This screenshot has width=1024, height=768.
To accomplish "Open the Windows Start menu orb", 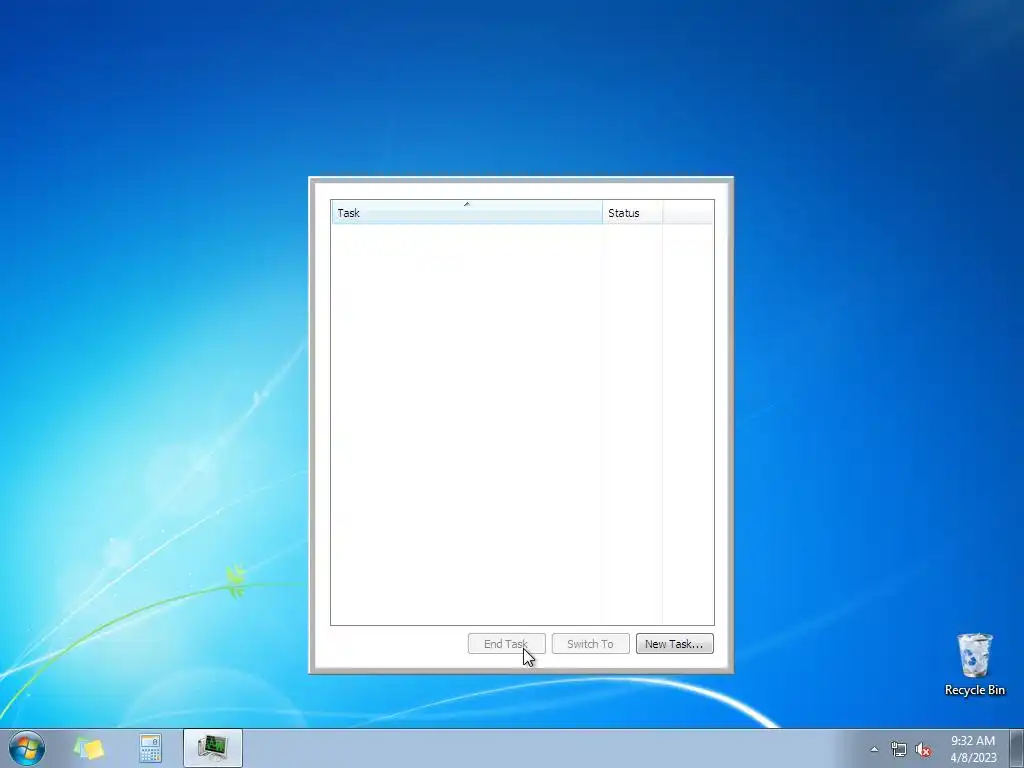I will 27,748.
